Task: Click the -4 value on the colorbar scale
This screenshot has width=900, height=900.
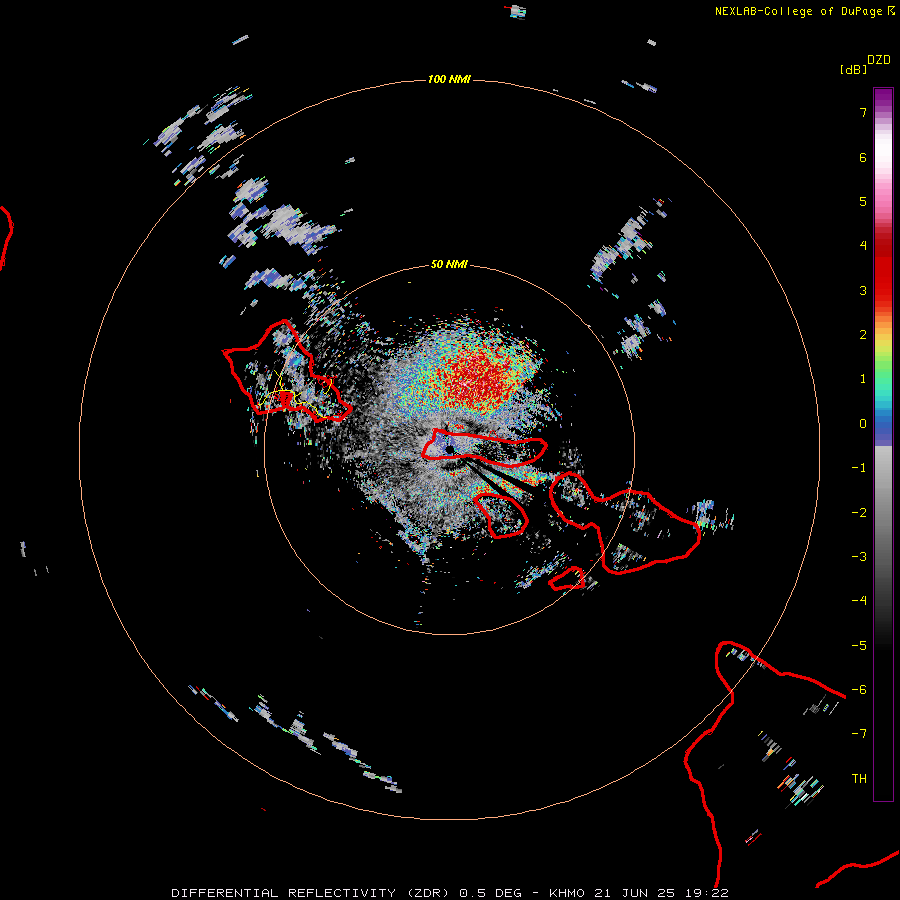Action: point(859,601)
